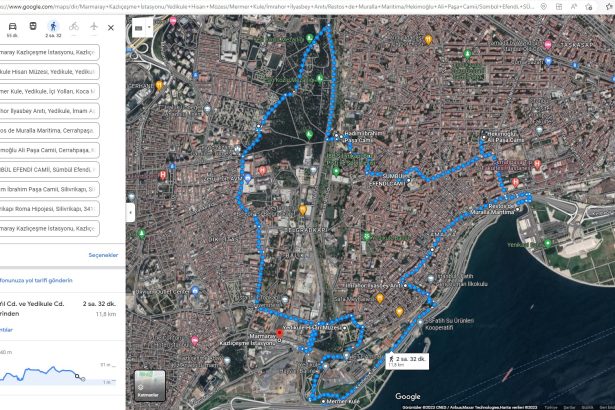Click the Seçenekler route options link
Viewport: 615px width, 410px height.
coord(103,255)
